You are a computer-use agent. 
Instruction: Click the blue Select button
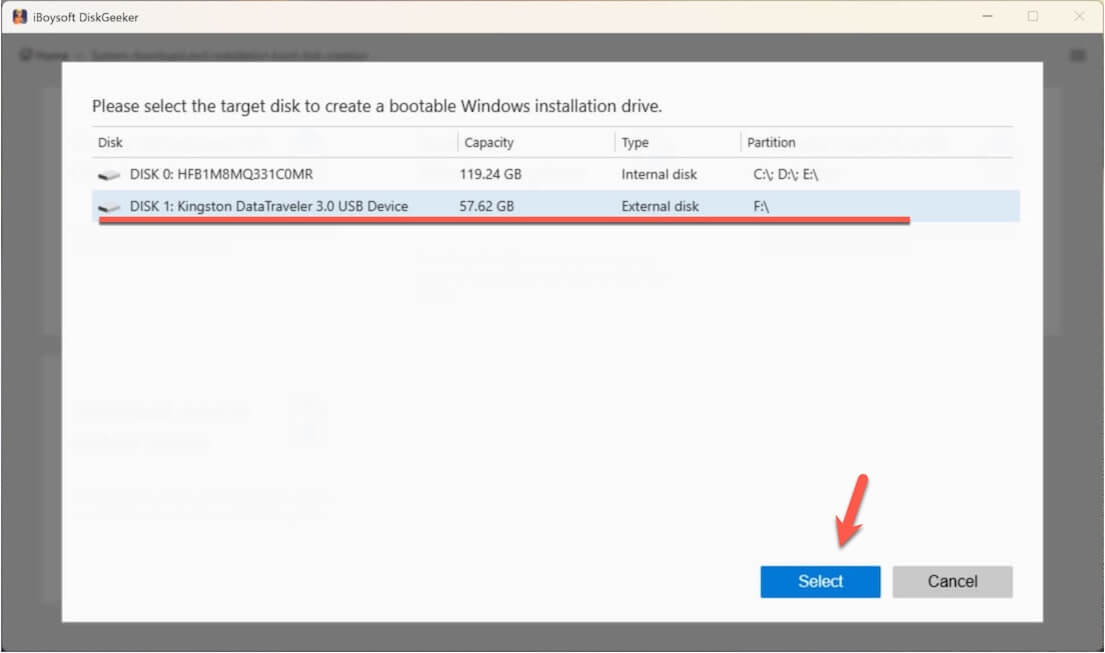[820, 581]
